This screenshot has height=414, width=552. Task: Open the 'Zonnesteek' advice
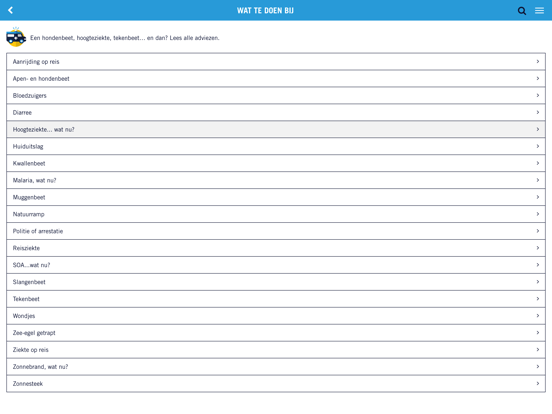coord(276,383)
